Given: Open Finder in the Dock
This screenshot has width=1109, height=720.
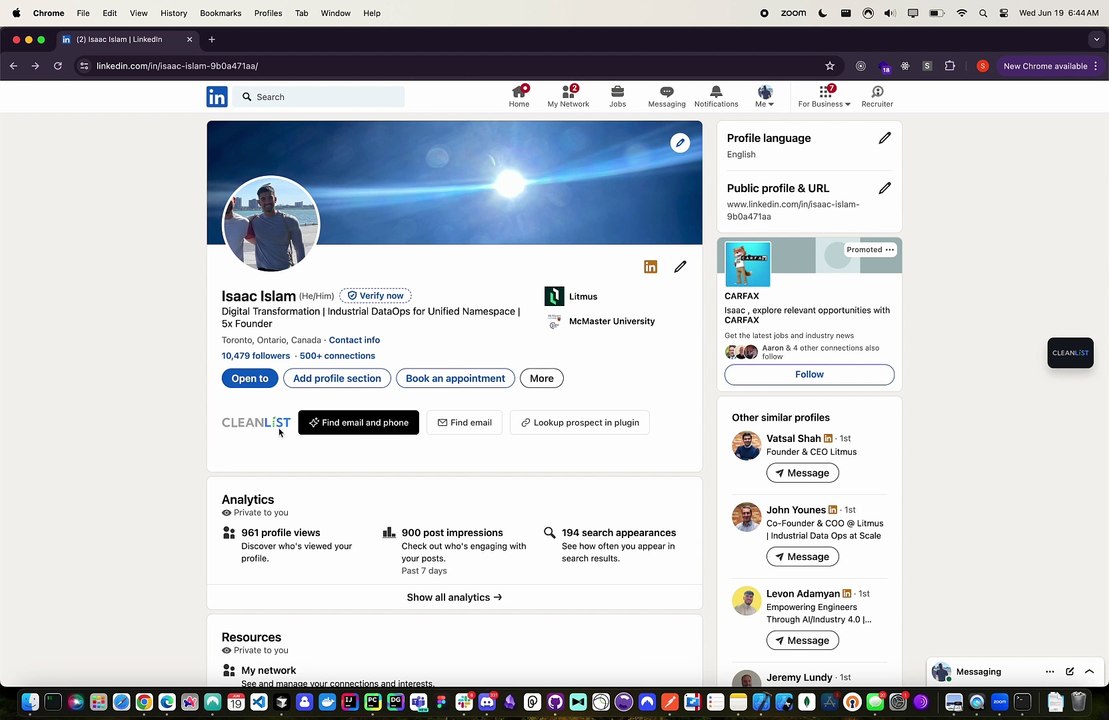Looking at the screenshot, I should pos(30,702).
